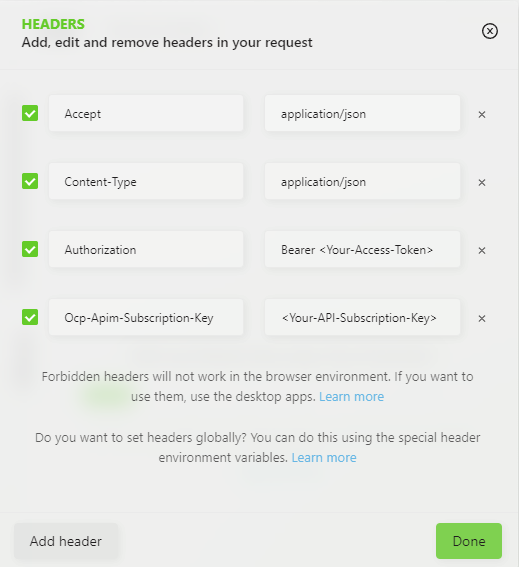
Task: Edit the Accept value application/json field
Action: coord(362,113)
